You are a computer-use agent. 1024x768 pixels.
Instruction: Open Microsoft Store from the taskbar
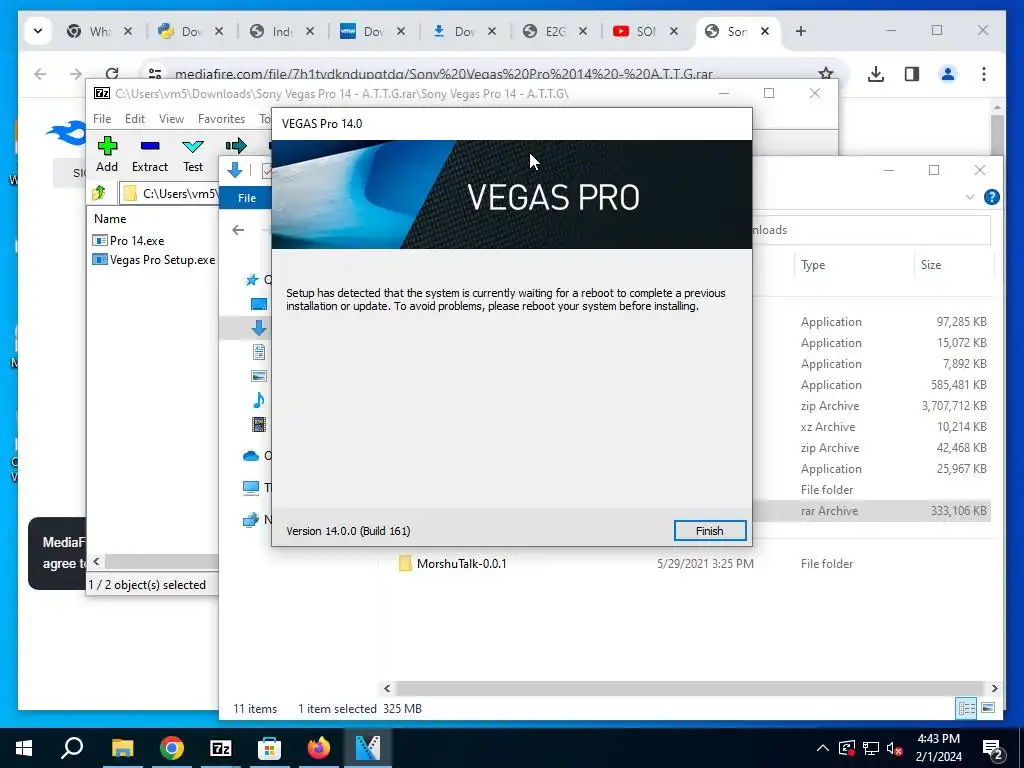point(269,748)
